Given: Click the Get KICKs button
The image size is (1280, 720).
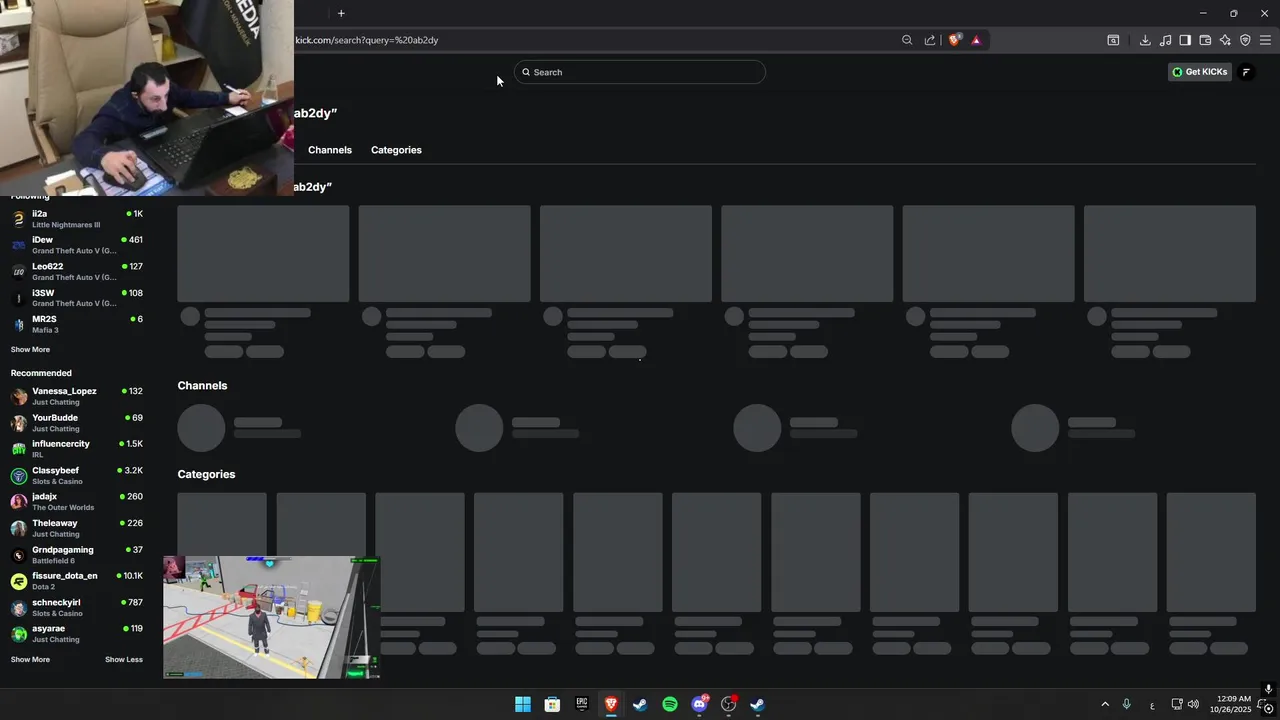Looking at the screenshot, I should [x=1199, y=72].
